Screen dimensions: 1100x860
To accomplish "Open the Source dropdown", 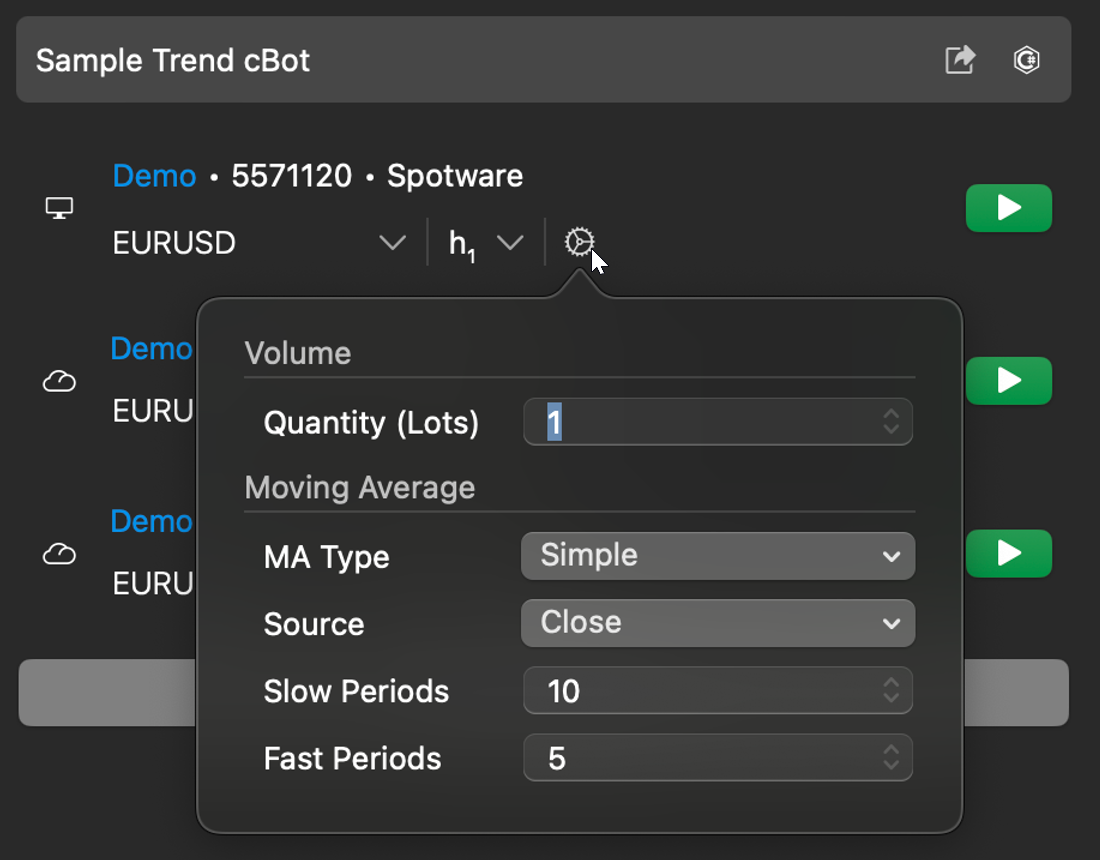I will 717,622.
